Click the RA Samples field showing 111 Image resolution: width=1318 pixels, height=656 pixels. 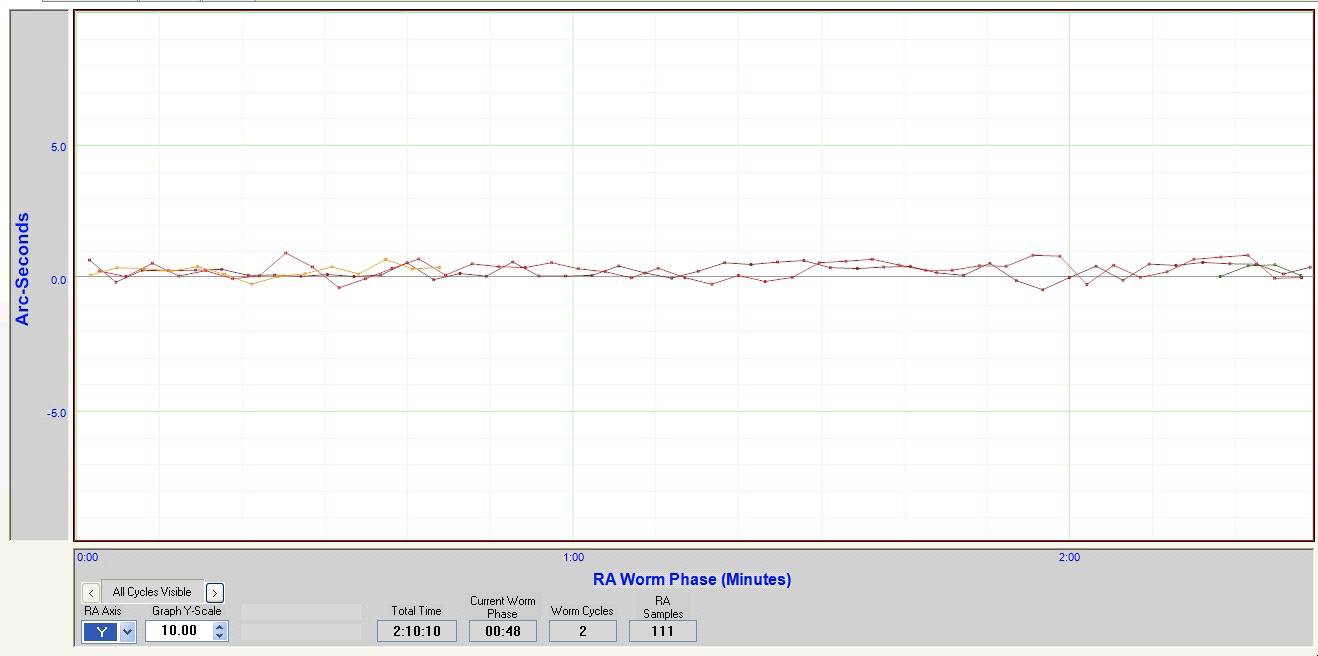(662, 630)
